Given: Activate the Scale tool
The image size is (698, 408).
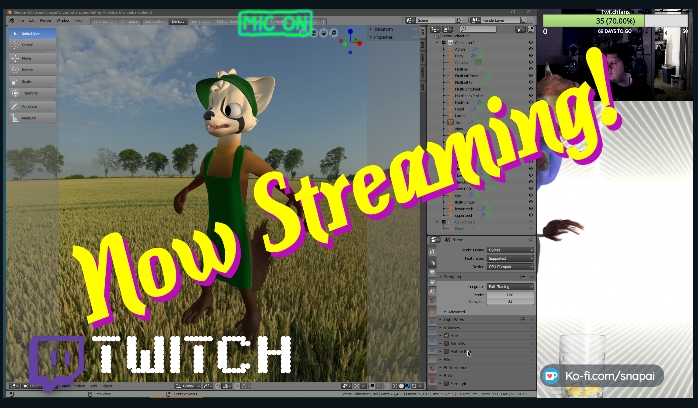Looking at the screenshot, I should pyautogui.click(x=32, y=81).
